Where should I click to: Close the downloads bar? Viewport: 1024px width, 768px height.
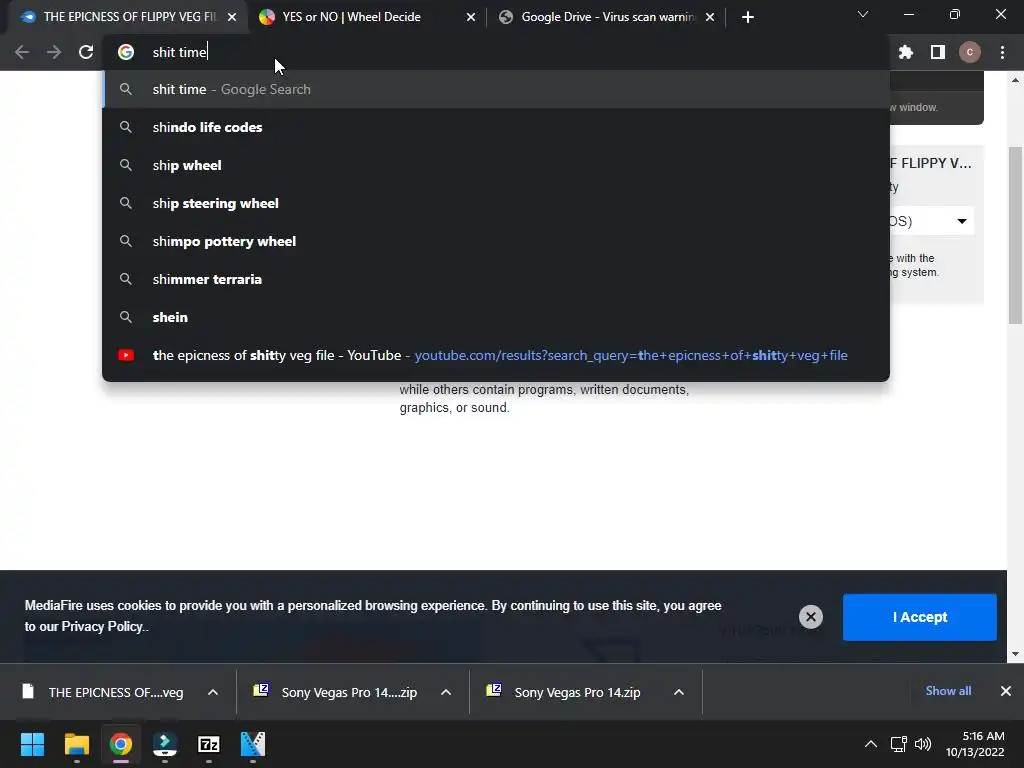[1006, 691]
